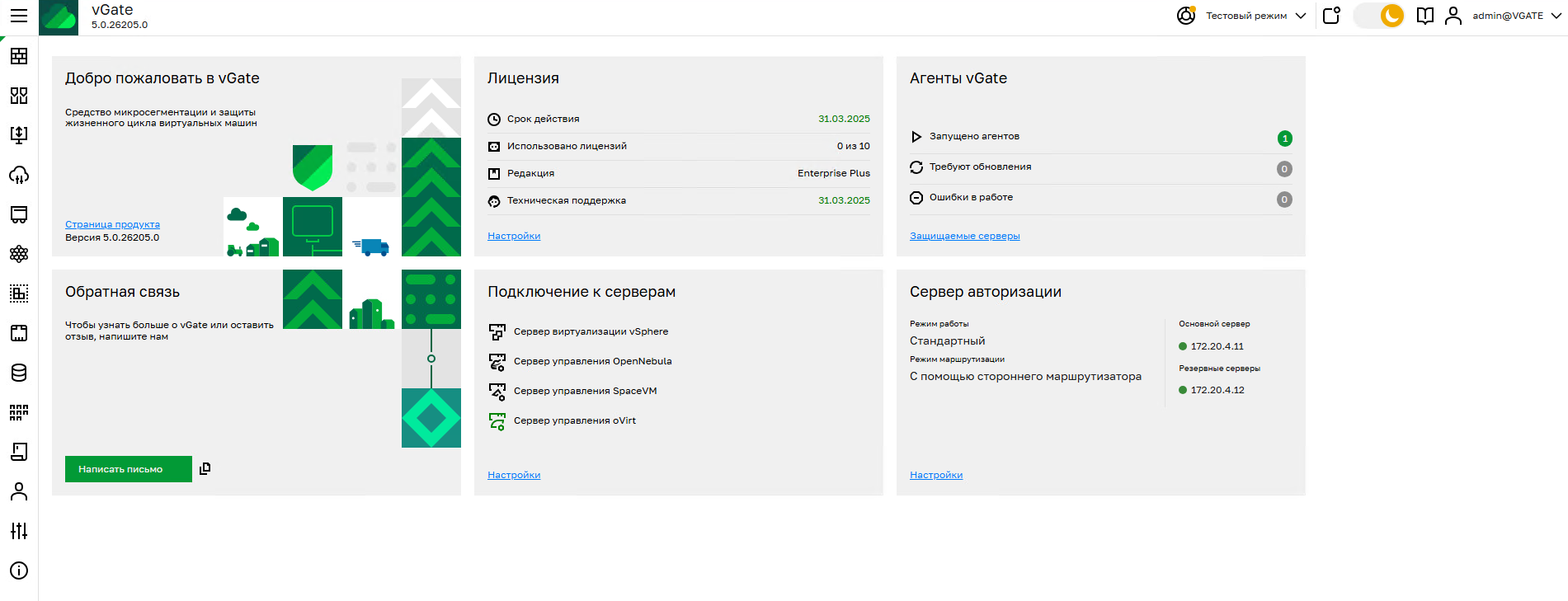1568x601 pixels.
Task: Open the hamburger main menu
Action: click(x=18, y=16)
